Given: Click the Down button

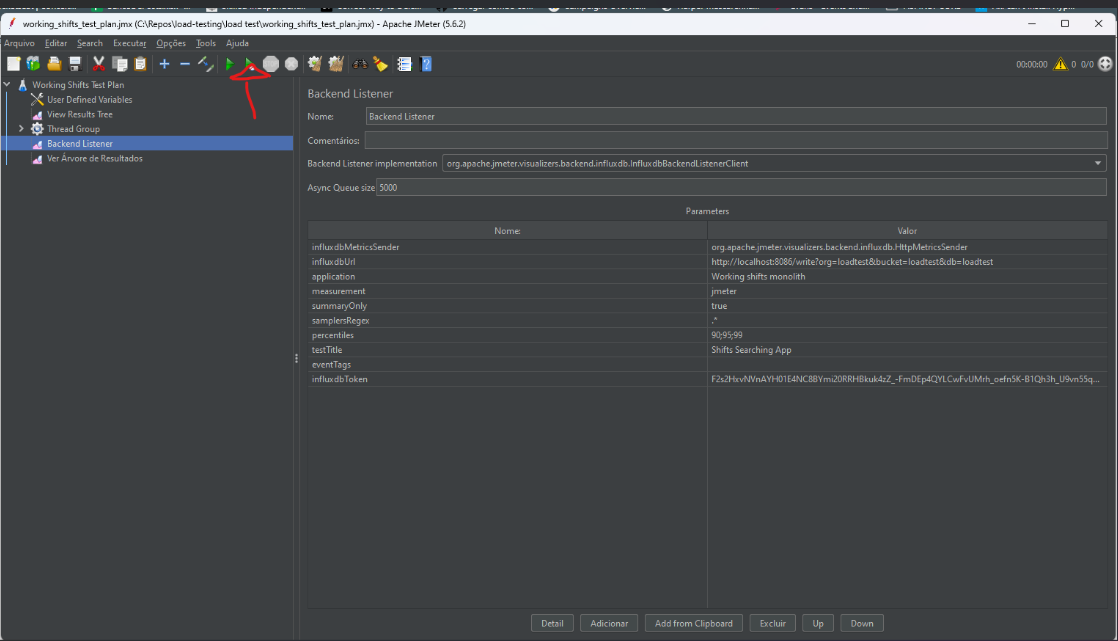Looking at the screenshot, I should 861,623.
